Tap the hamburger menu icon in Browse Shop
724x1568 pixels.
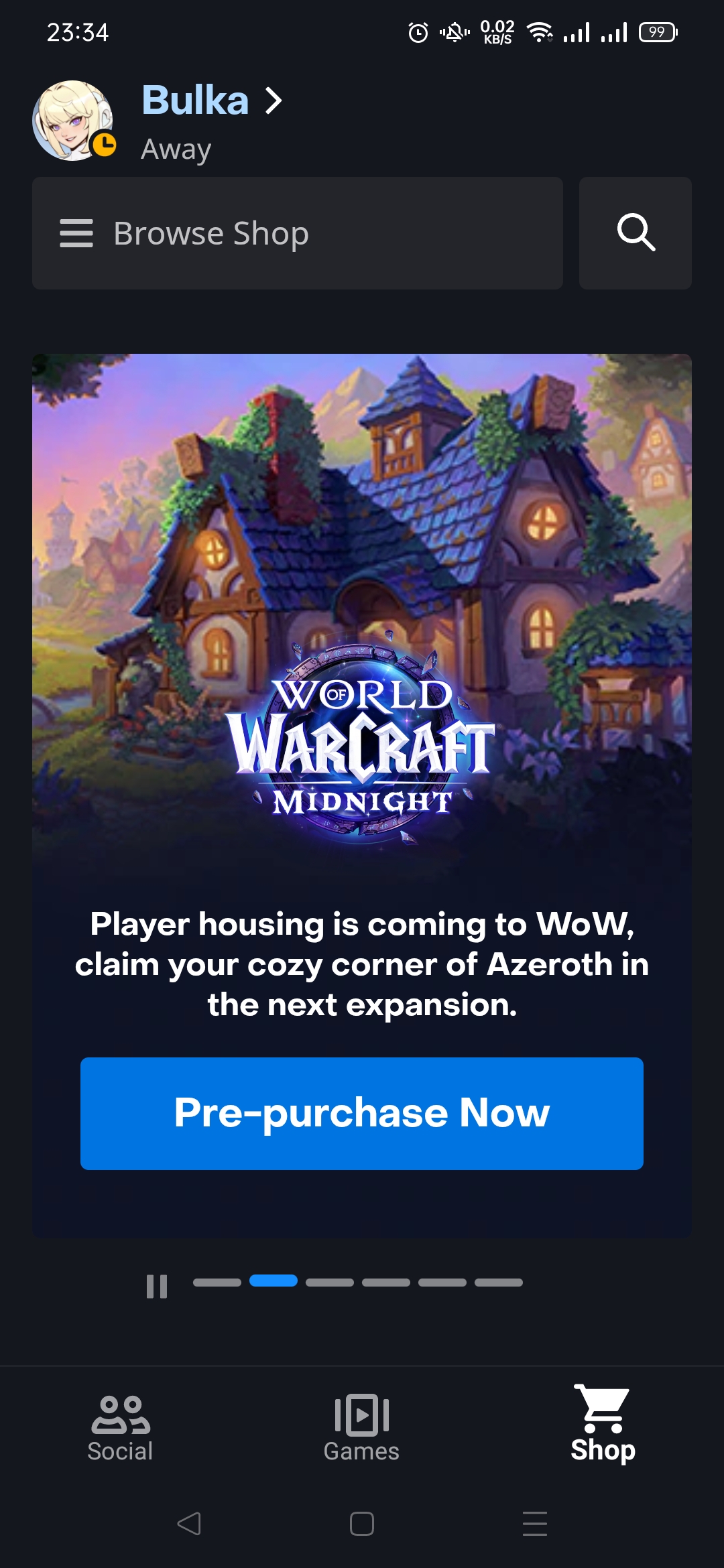coord(76,233)
